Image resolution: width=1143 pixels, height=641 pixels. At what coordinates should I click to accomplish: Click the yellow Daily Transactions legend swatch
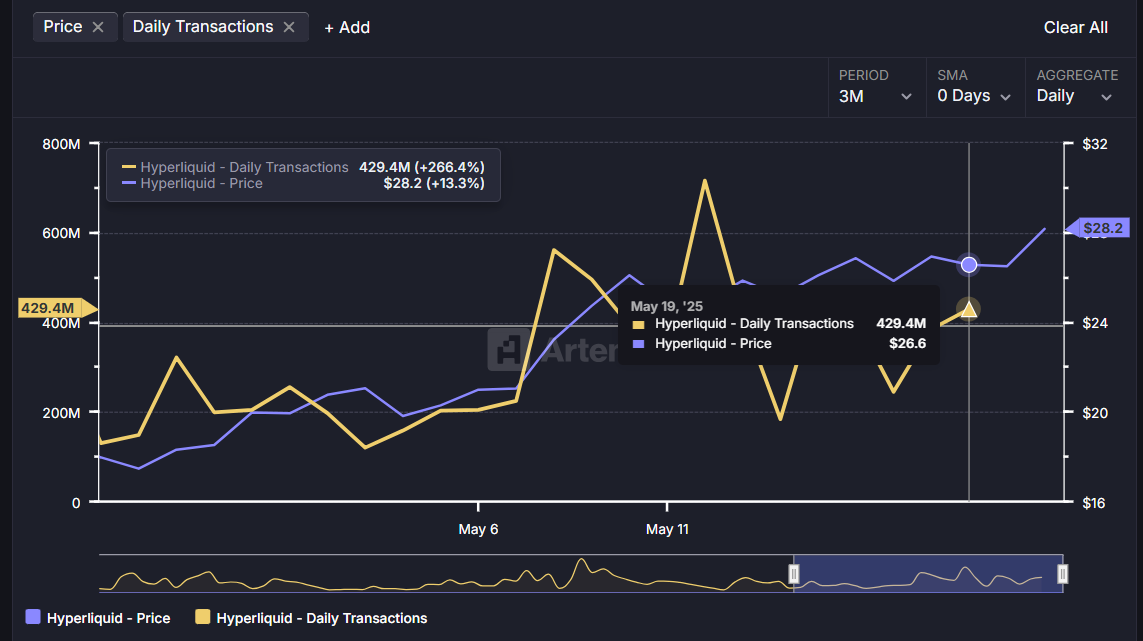[203, 617]
